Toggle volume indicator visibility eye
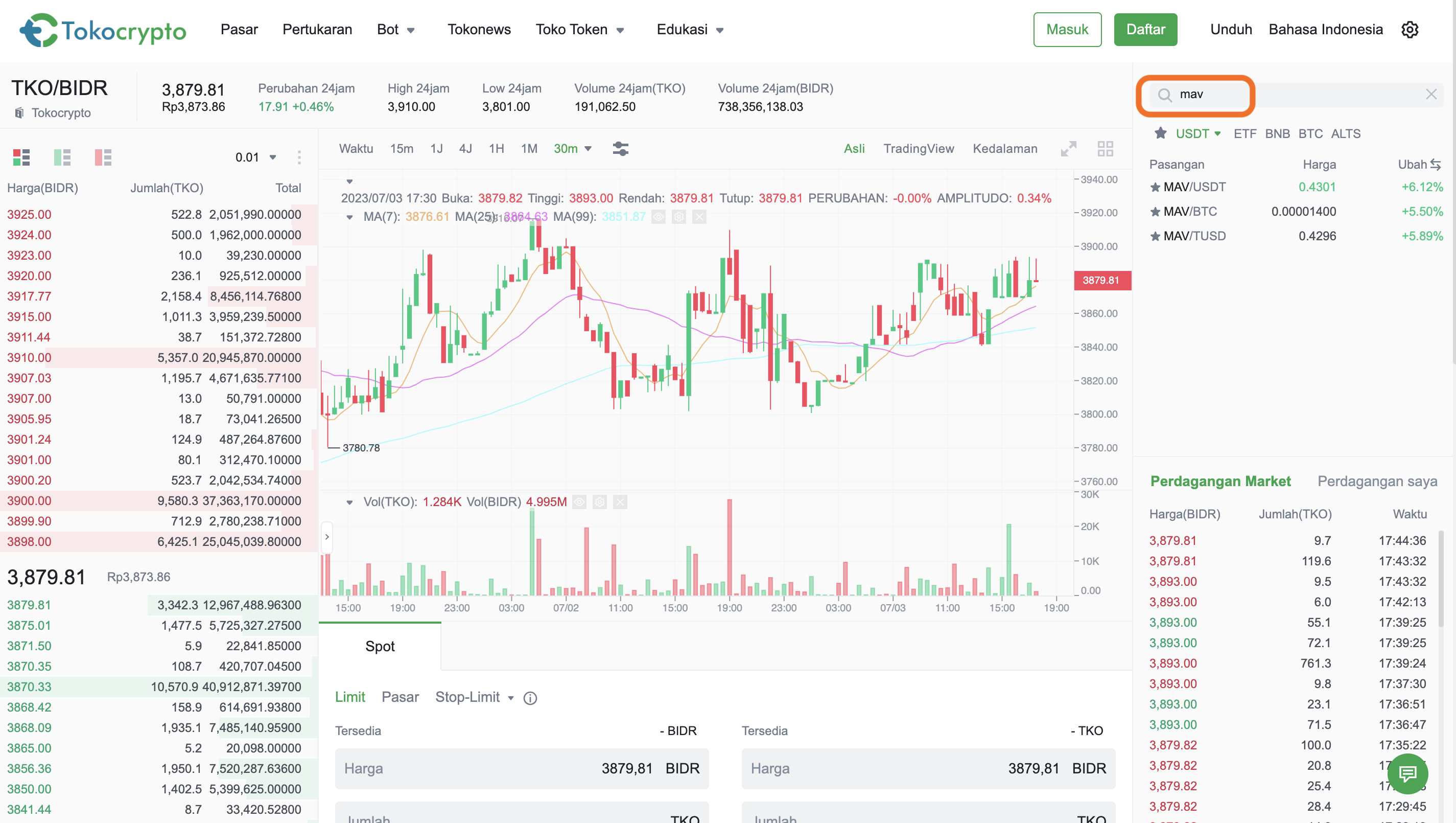 [x=579, y=501]
